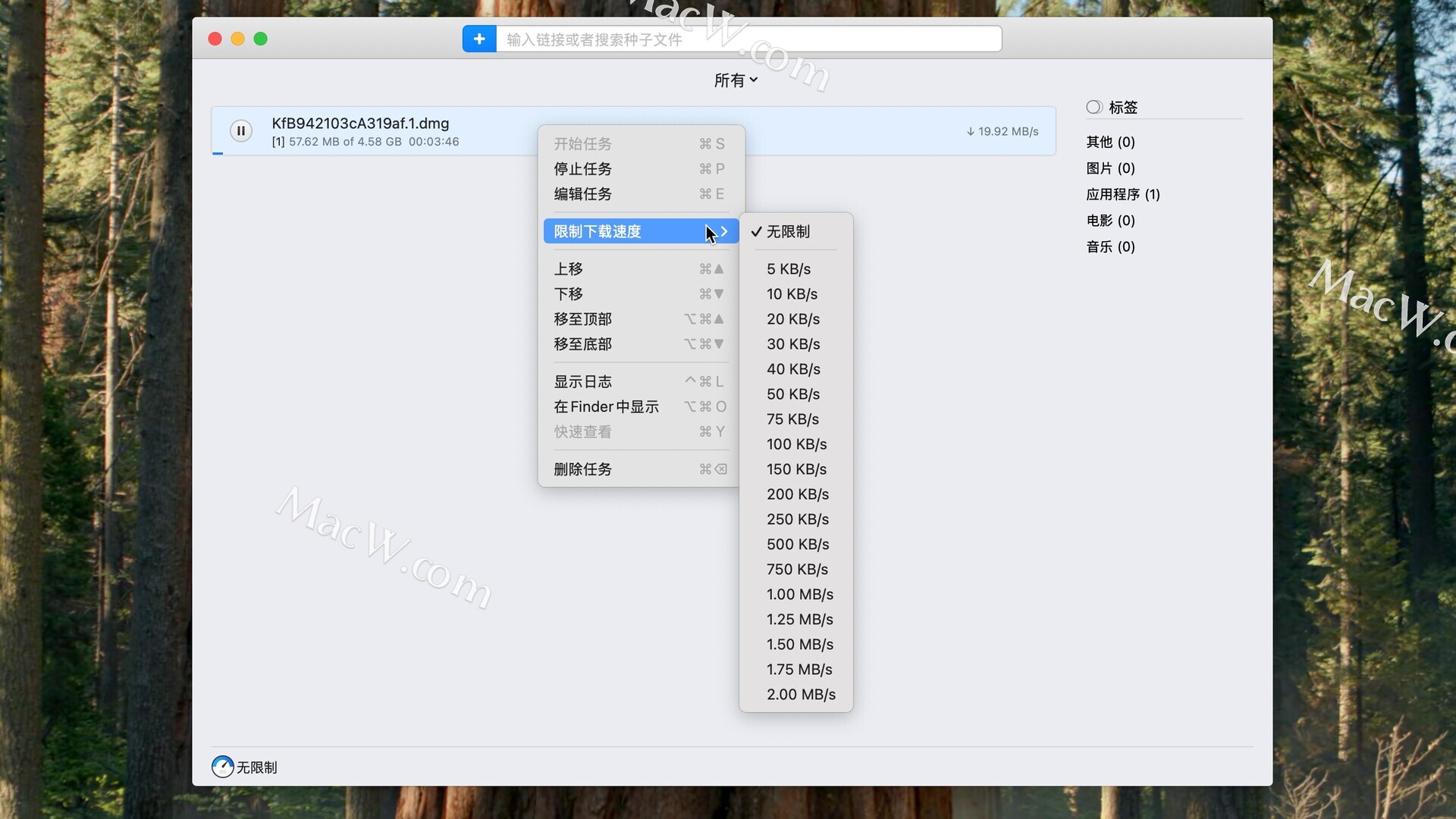Image resolution: width=1456 pixels, height=819 pixels.
Task: Click the blue plus add-task button
Action: 479,39
